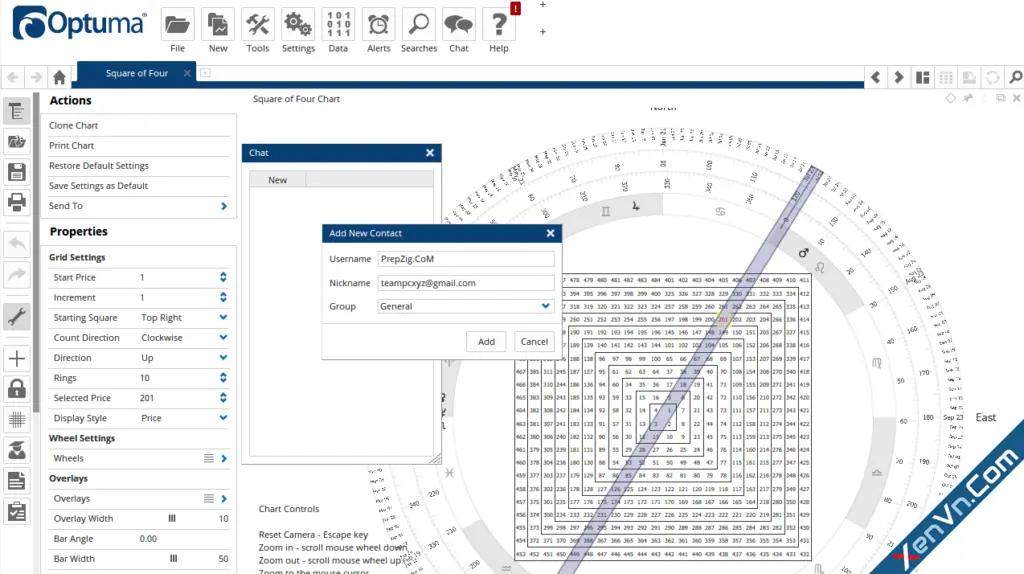The height and width of the screenshot is (574, 1024).
Task: Click Save Settings as Default
Action: tap(98, 185)
